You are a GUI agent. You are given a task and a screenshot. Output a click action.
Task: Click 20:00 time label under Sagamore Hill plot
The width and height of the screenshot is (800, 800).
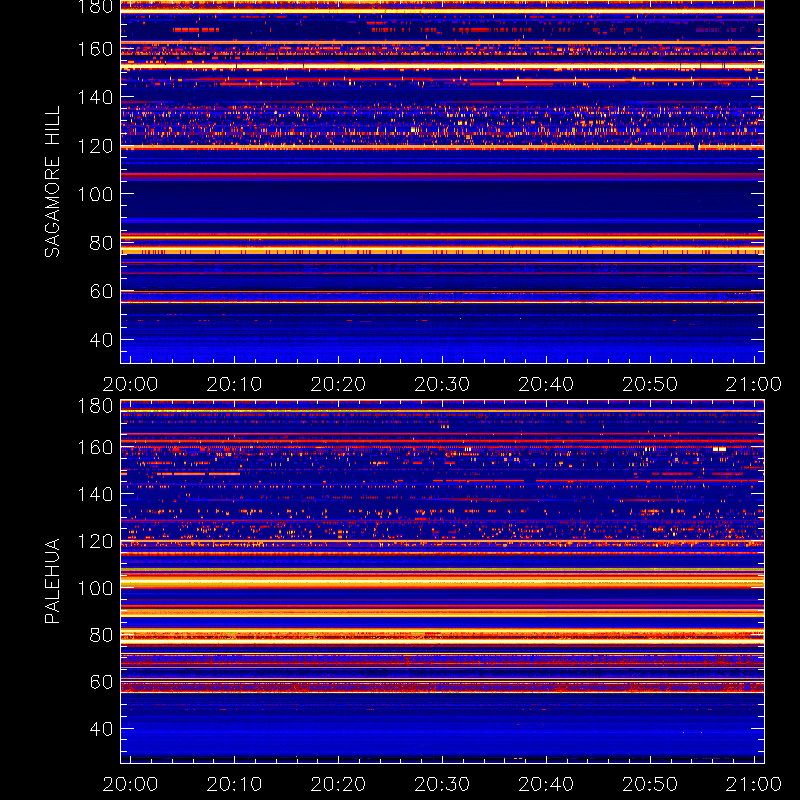point(130,384)
